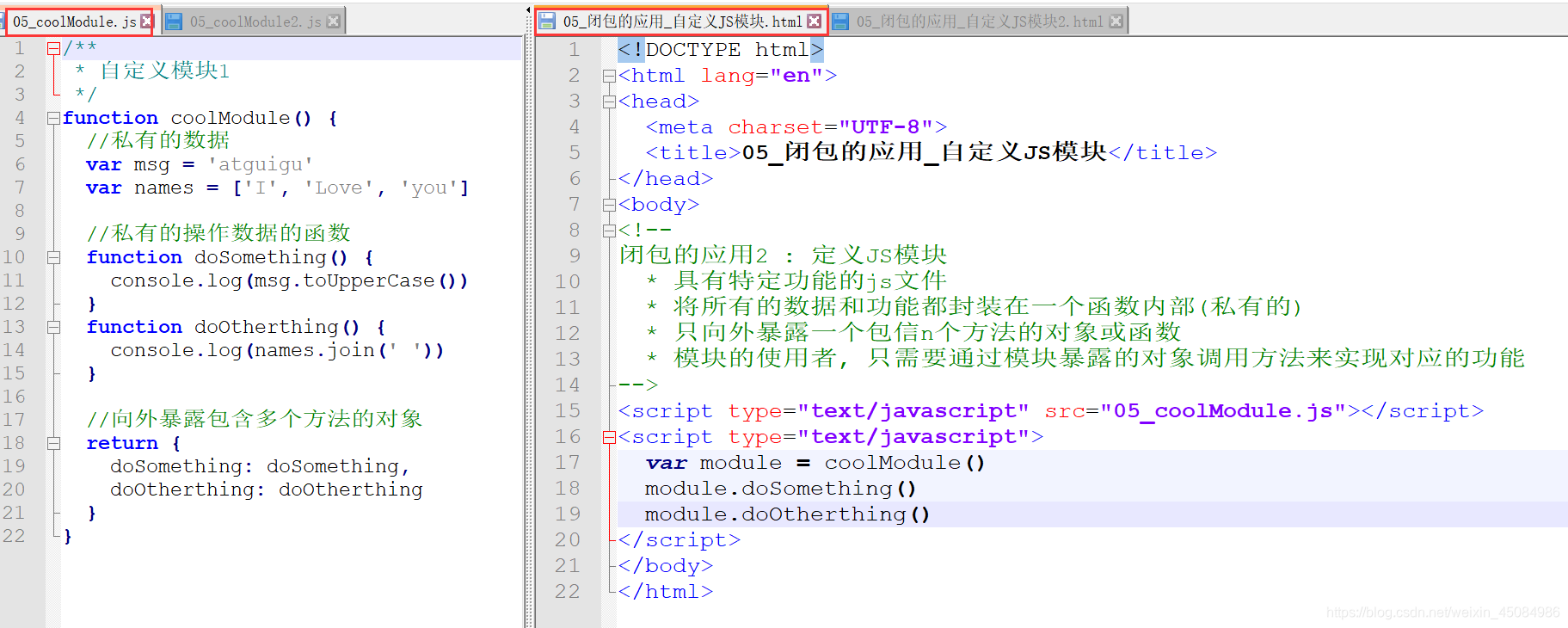Close the 05_闭包的应用_自定义JS模块.html tab
1568x628 pixels.
[815, 22]
